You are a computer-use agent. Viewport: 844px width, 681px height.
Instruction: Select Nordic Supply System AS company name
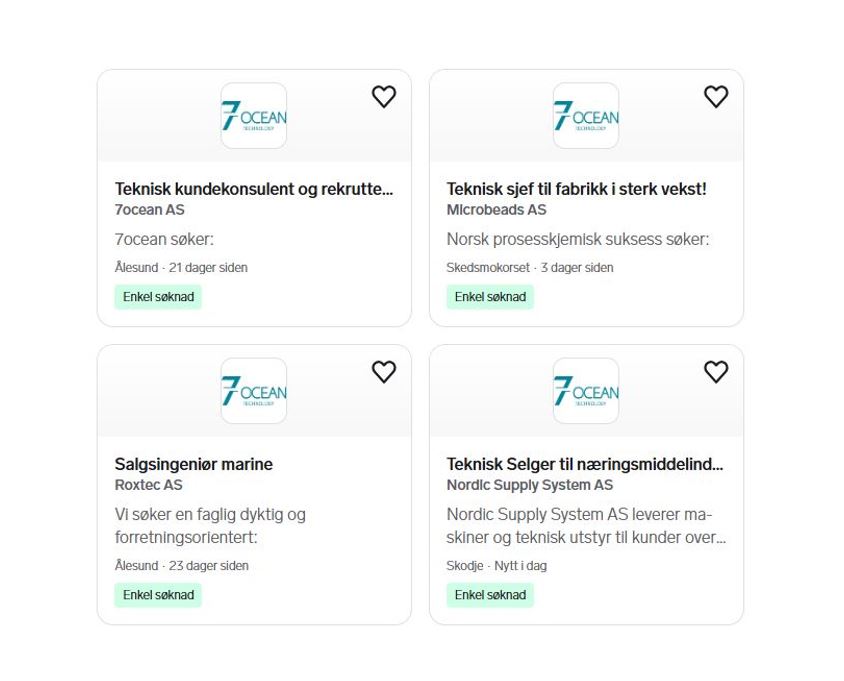pyautogui.click(x=530, y=485)
